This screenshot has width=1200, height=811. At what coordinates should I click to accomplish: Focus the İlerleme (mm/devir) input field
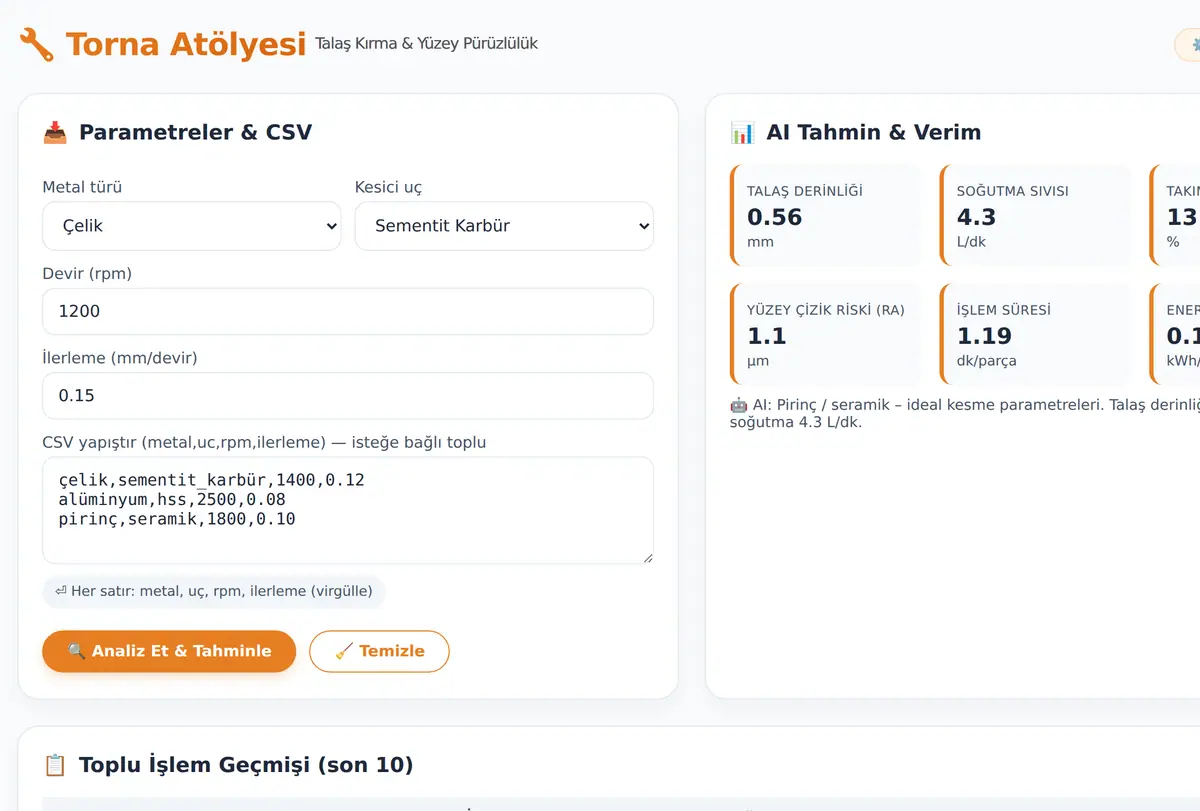click(348, 395)
